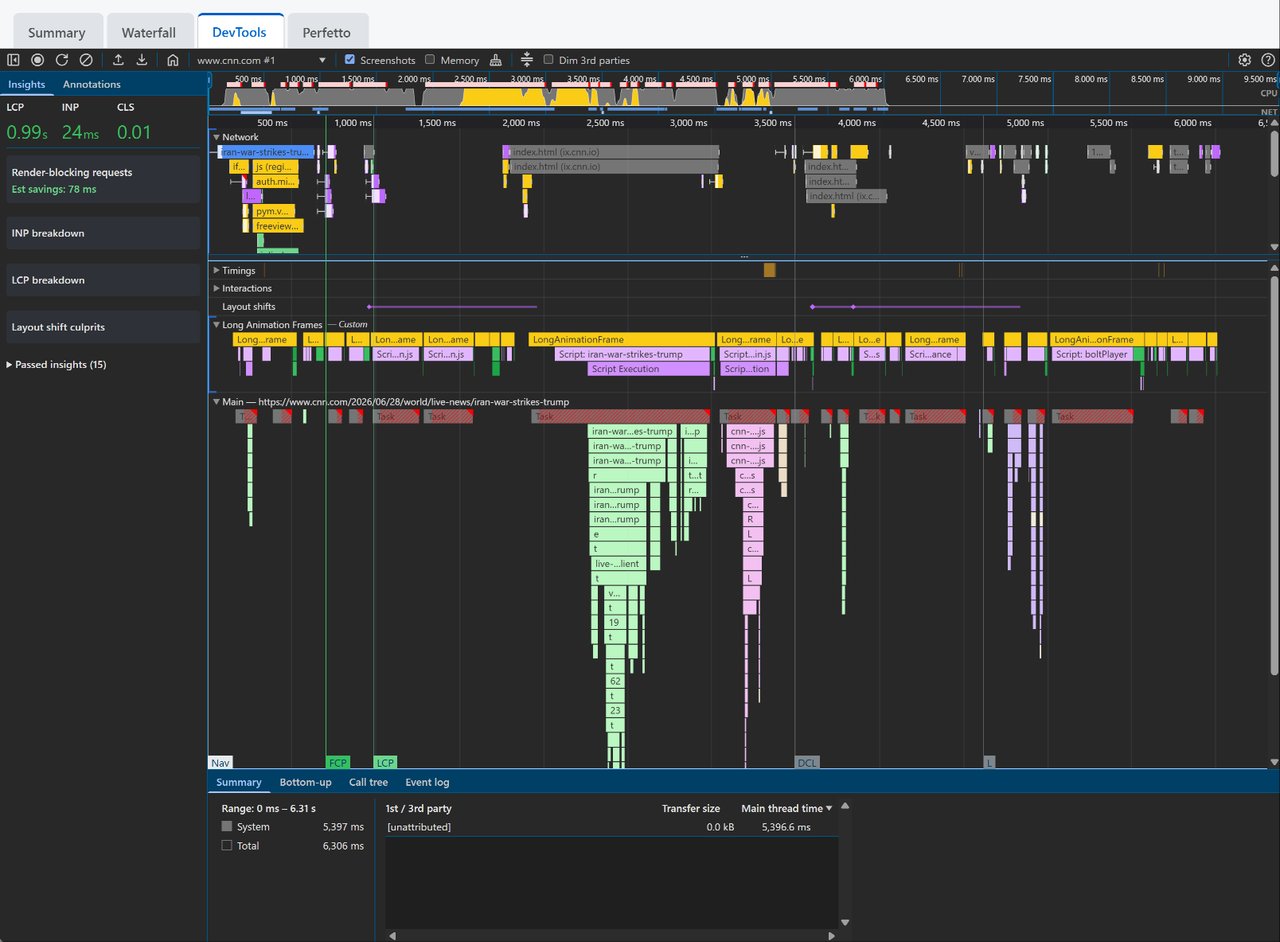Open the Waterfall tab
This screenshot has height=942, width=1280.
(x=149, y=33)
